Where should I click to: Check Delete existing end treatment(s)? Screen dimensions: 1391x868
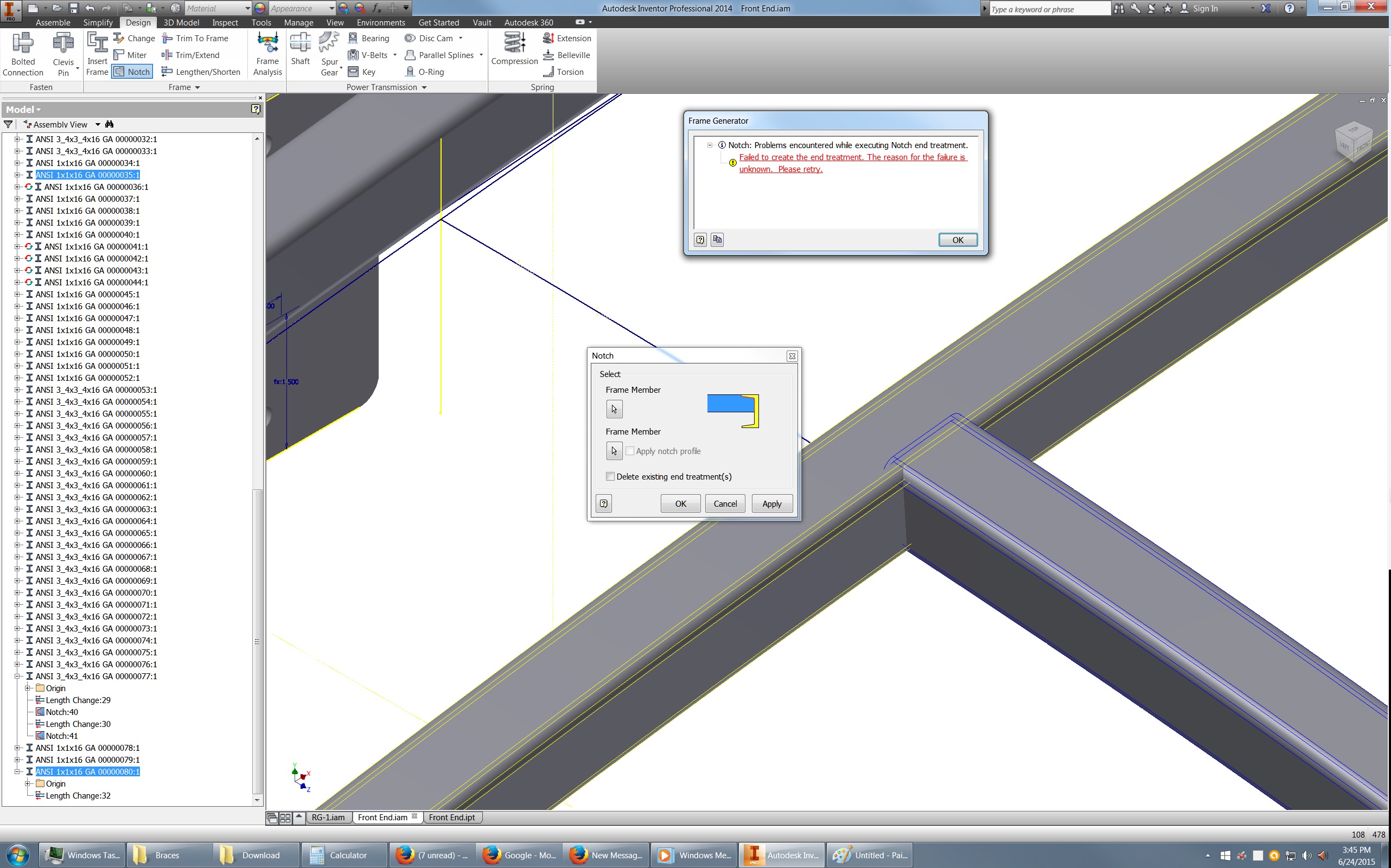(x=610, y=476)
